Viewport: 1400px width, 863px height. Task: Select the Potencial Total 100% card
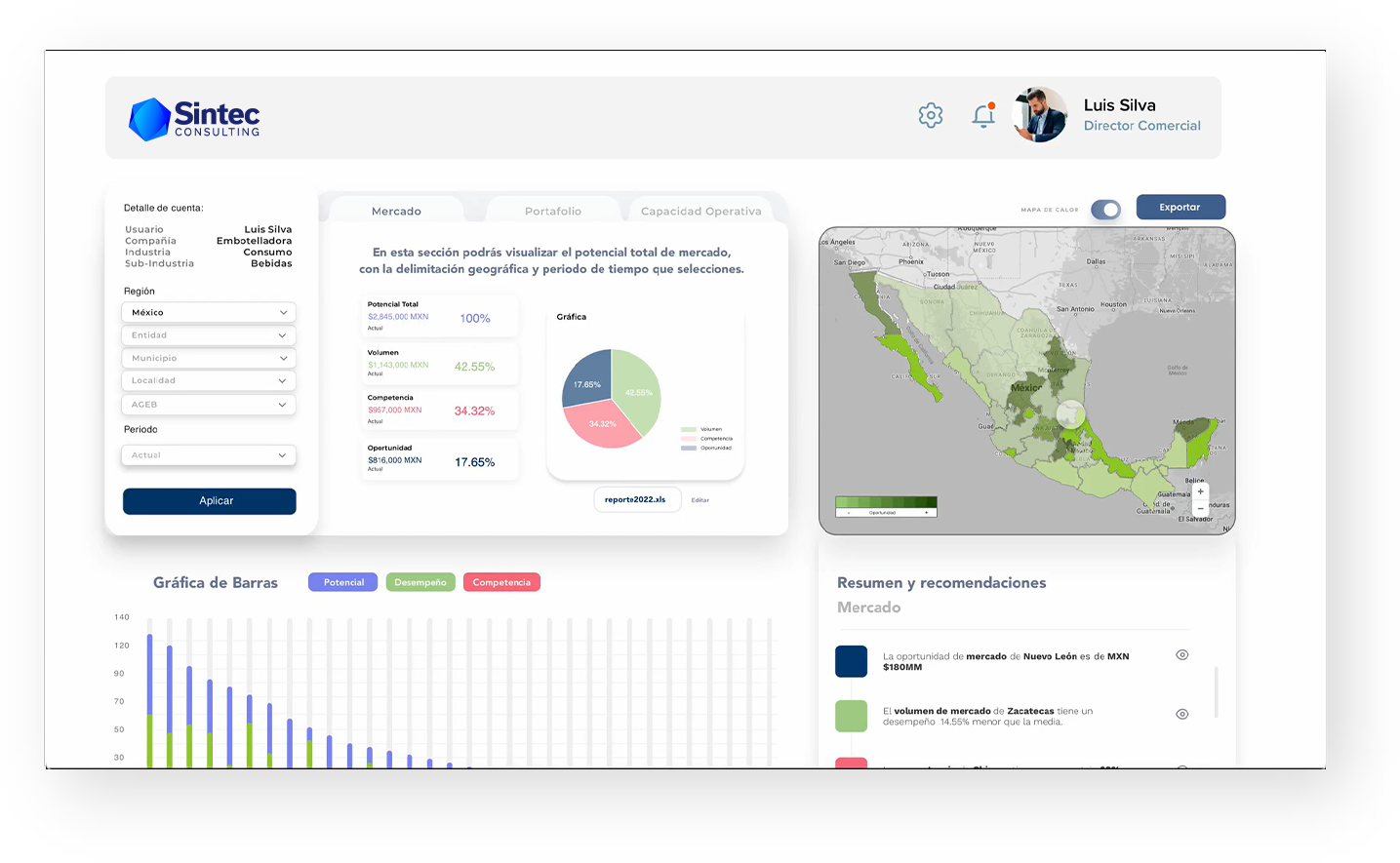(440, 318)
